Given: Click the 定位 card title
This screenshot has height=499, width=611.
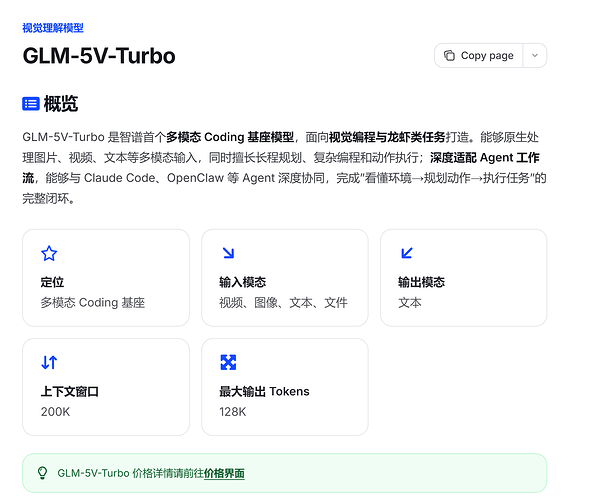Looking at the screenshot, I should pos(52,282).
